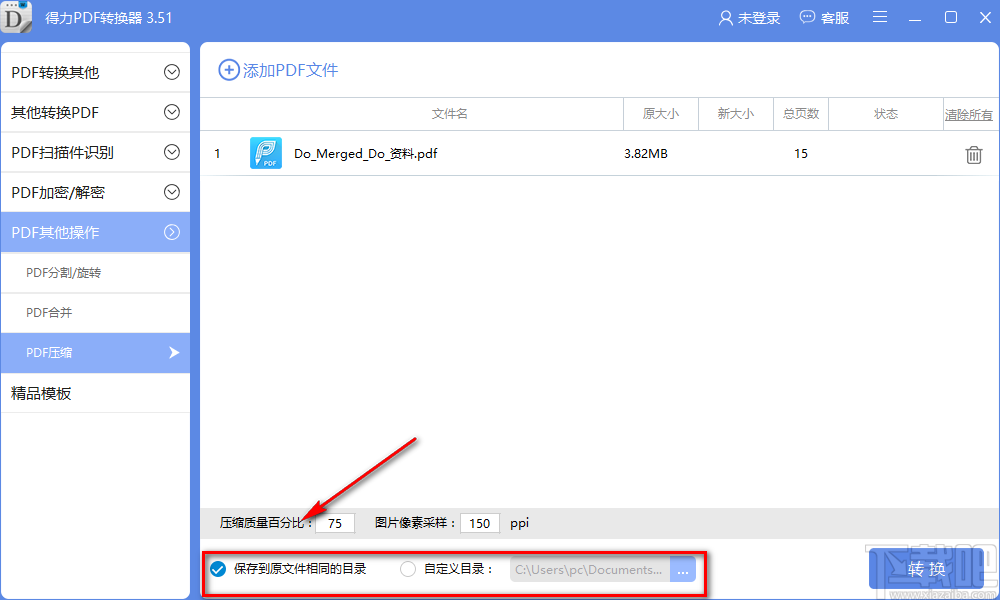Viewport: 1000px width, 600px height.
Task: Click 清除所有 to clear list
Action: coord(969,115)
